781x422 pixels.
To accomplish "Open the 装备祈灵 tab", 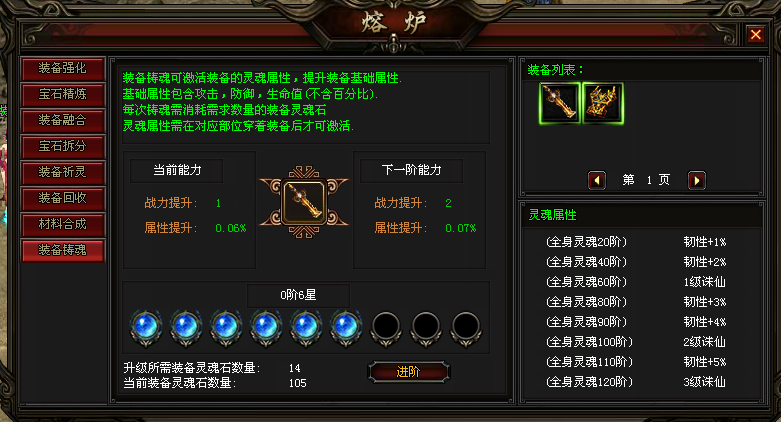I will [63, 172].
